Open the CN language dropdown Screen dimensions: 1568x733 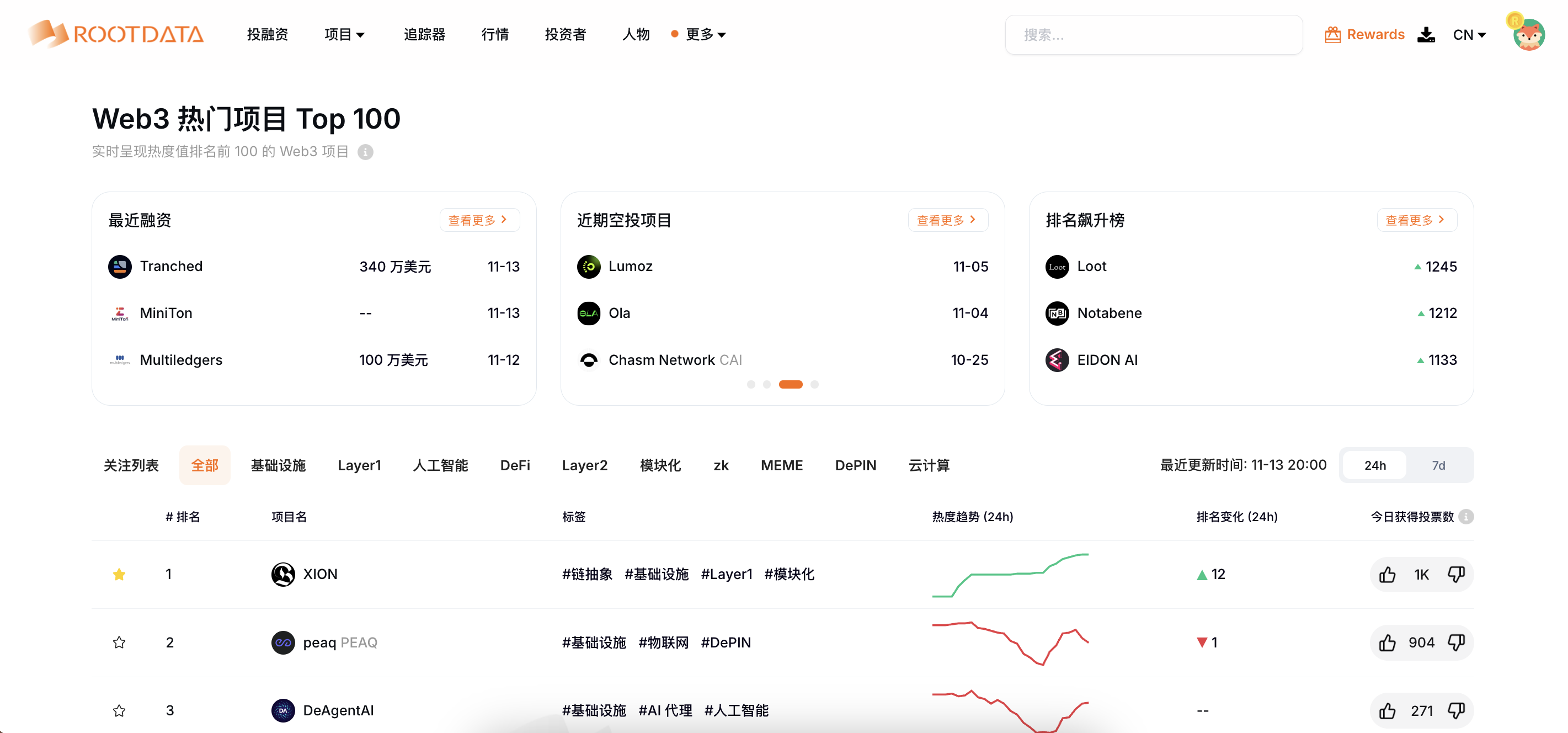point(1469,35)
